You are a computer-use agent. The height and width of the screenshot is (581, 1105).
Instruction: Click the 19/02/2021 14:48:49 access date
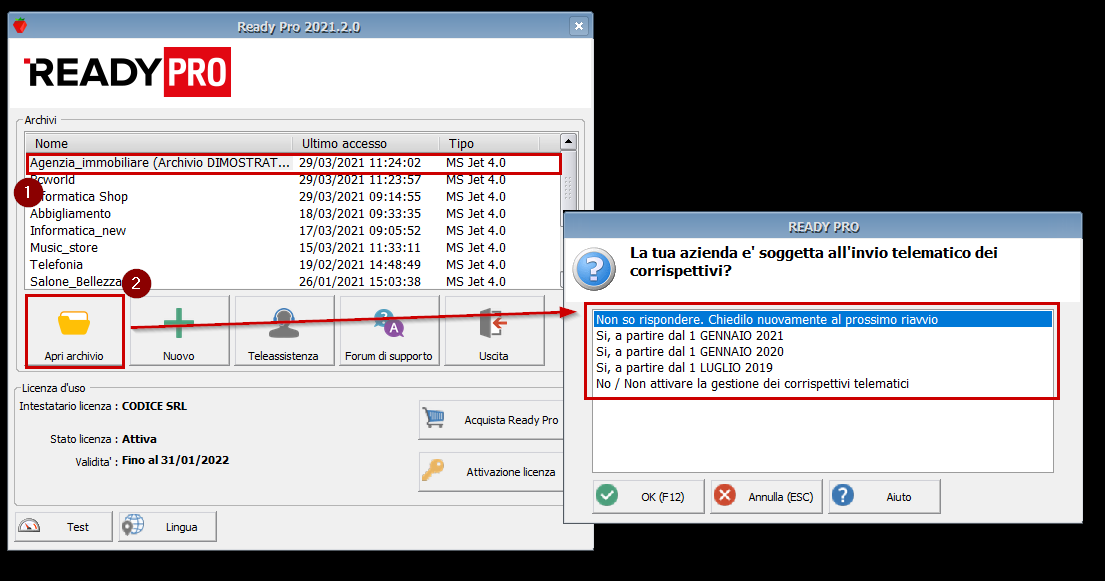(359, 264)
